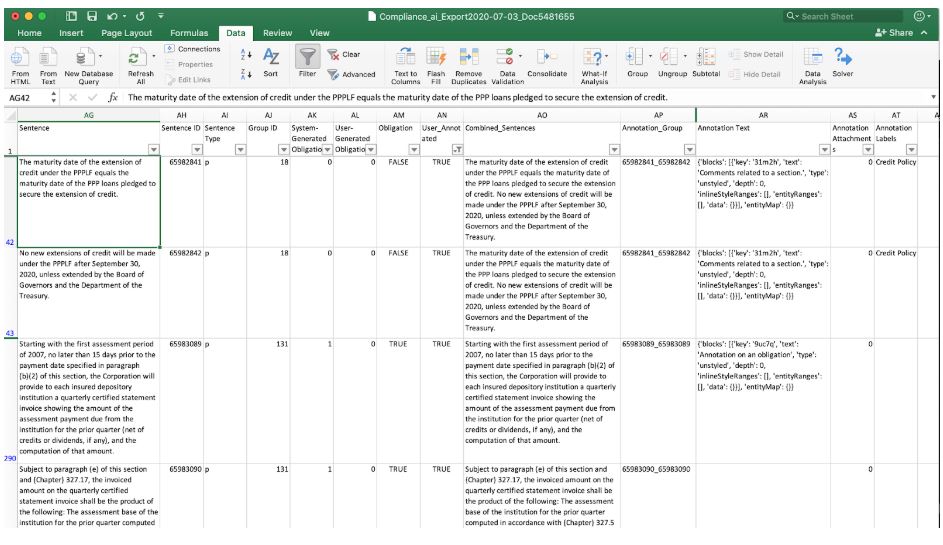Open filter dropdown for Annotation_Group column
This screenshot has width=943, height=545.
pyautogui.click(x=689, y=149)
